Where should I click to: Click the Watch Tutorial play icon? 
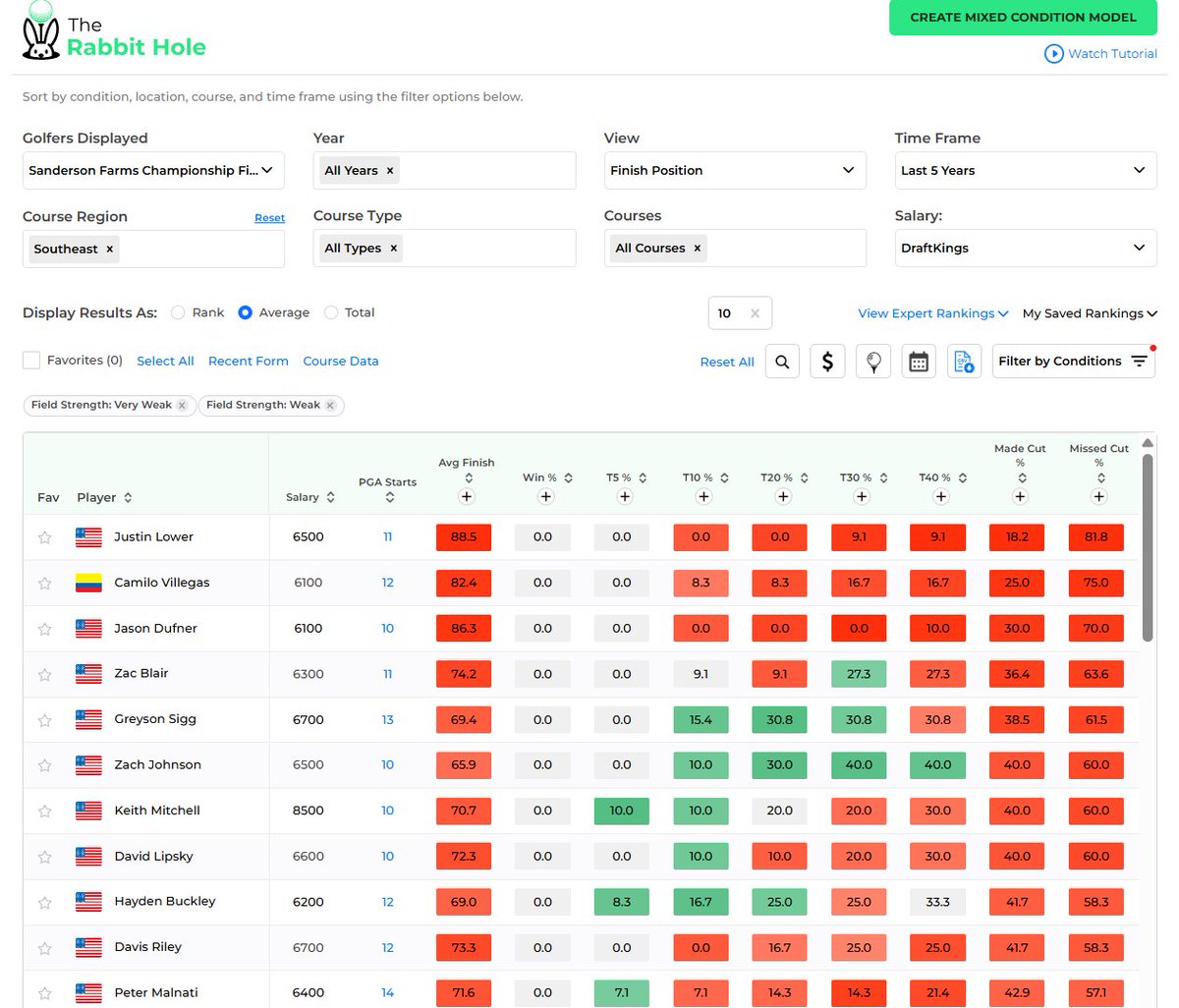pos(1053,54)
